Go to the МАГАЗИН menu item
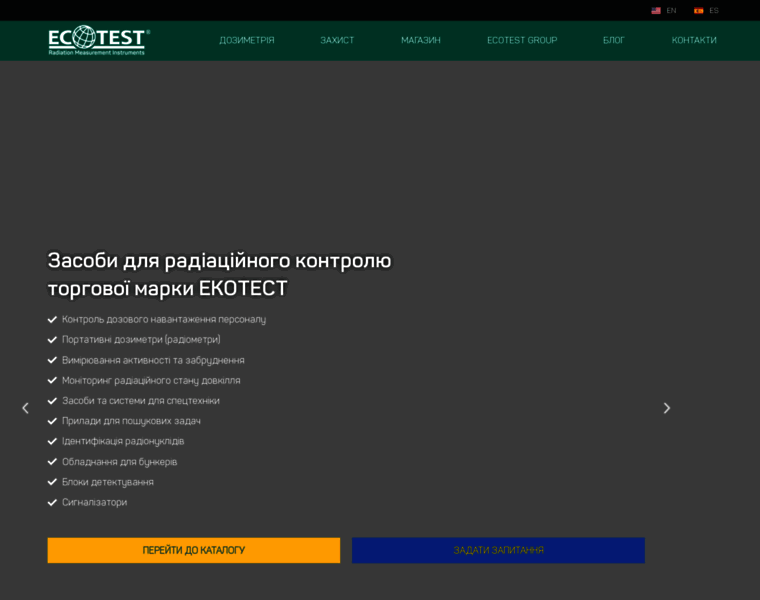 point(421,40)
